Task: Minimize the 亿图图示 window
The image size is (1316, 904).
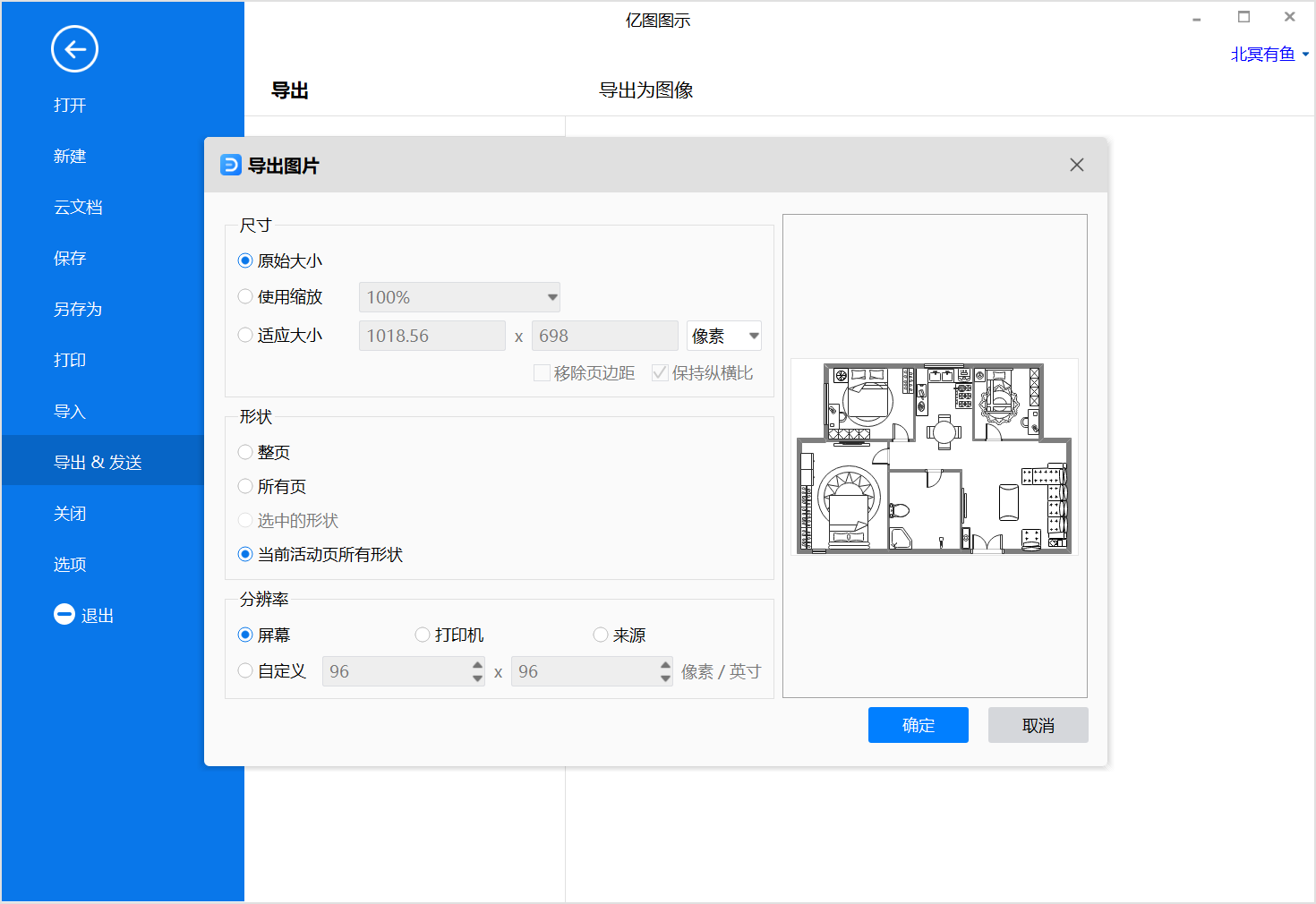Action: tap(1196, 18)
